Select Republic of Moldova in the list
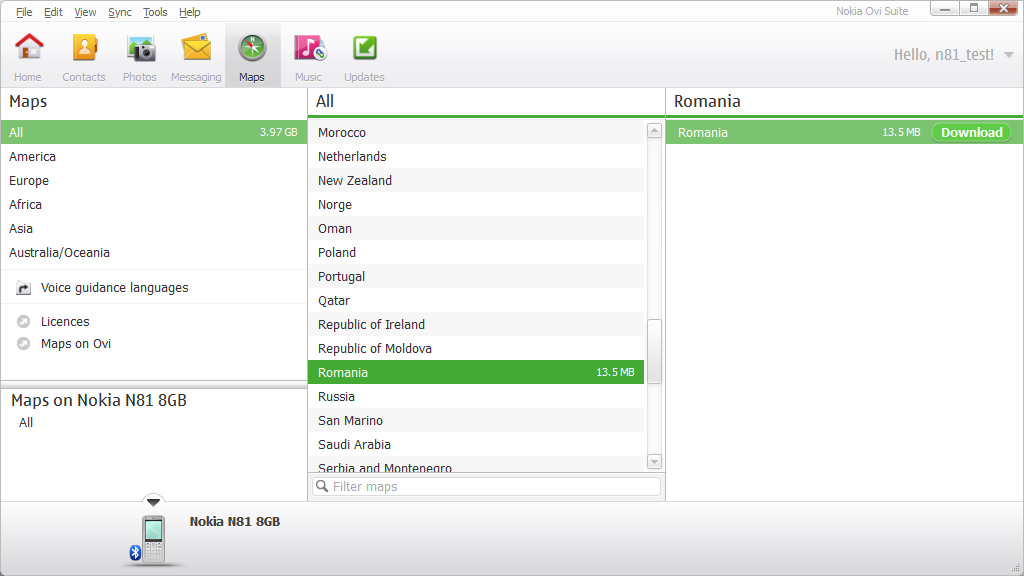Image resolution: width=1024 pixels, height=576 pixels. [476, 349]
